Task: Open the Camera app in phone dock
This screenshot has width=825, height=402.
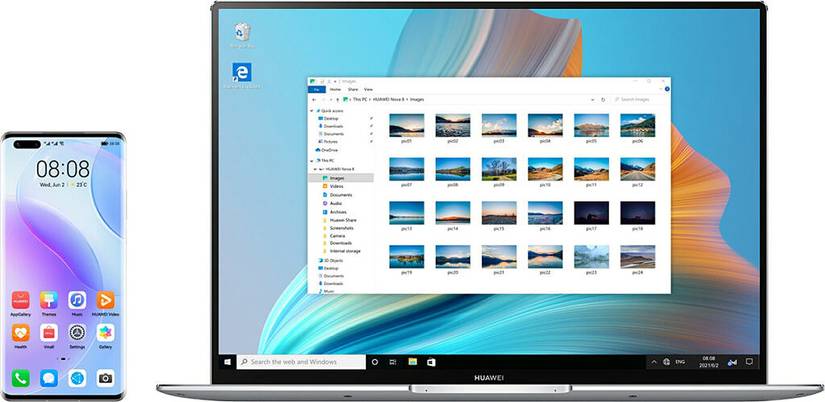Action: pos(105,378)
